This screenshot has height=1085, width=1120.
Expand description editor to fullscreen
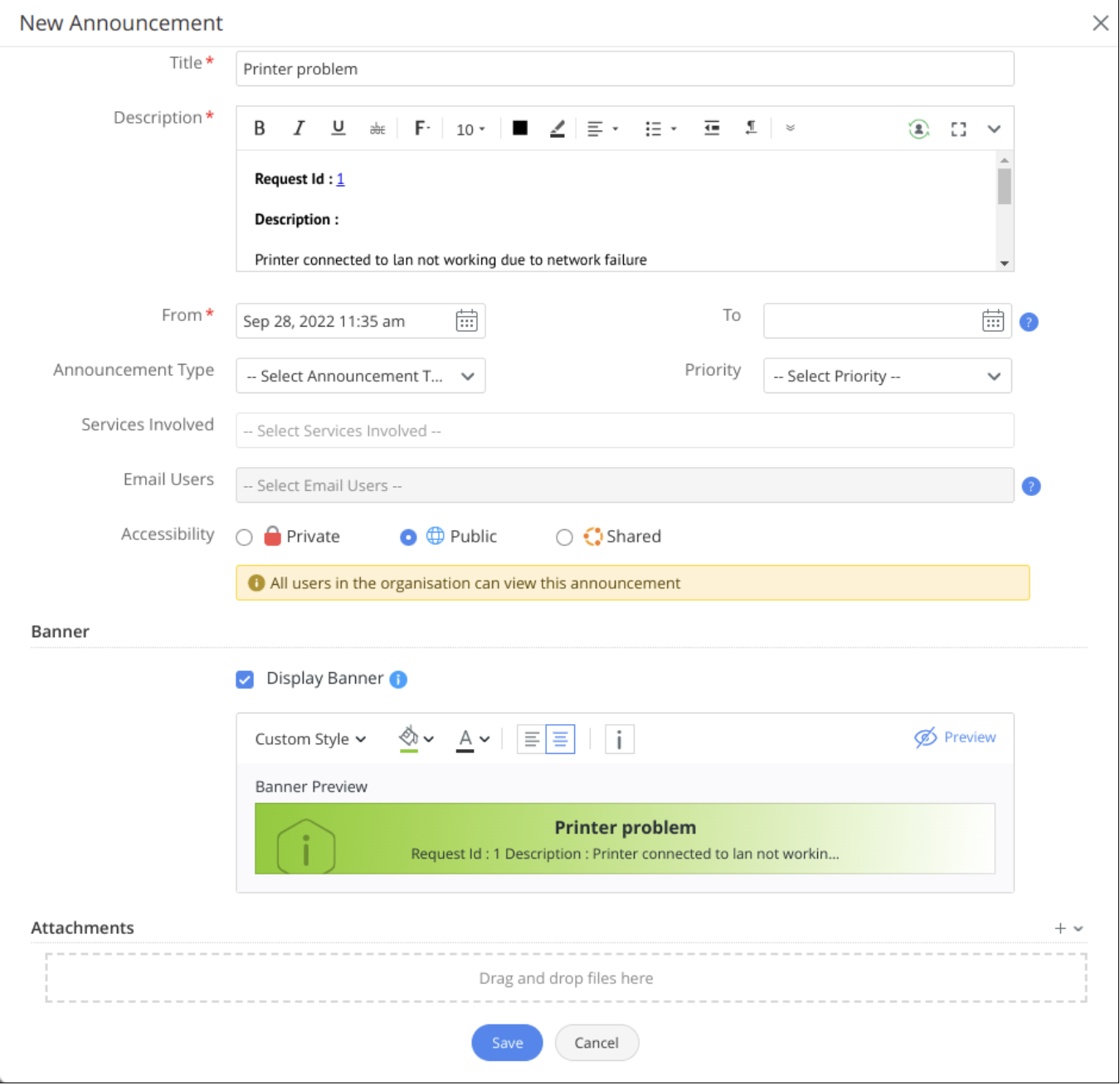(x=958, y=129)
